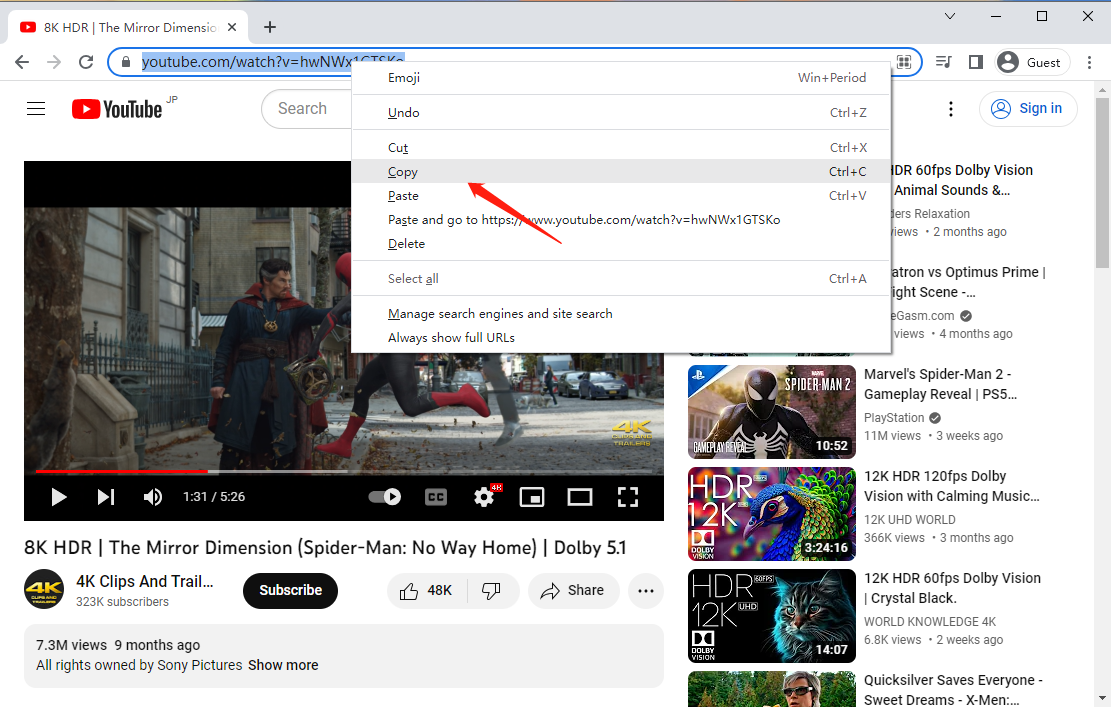Subscribe to the channel
Screen dimensions: 1111x707
point(291,591)
